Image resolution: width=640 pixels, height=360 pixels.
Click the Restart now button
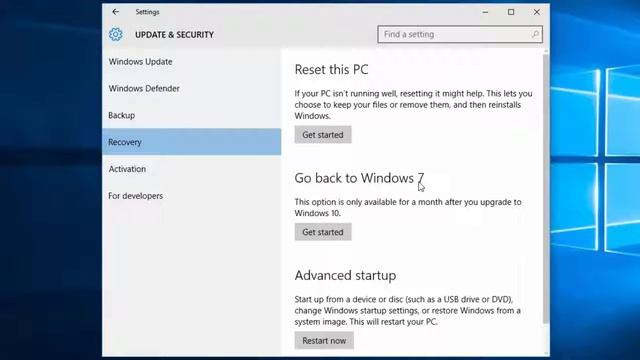[324, 340]
